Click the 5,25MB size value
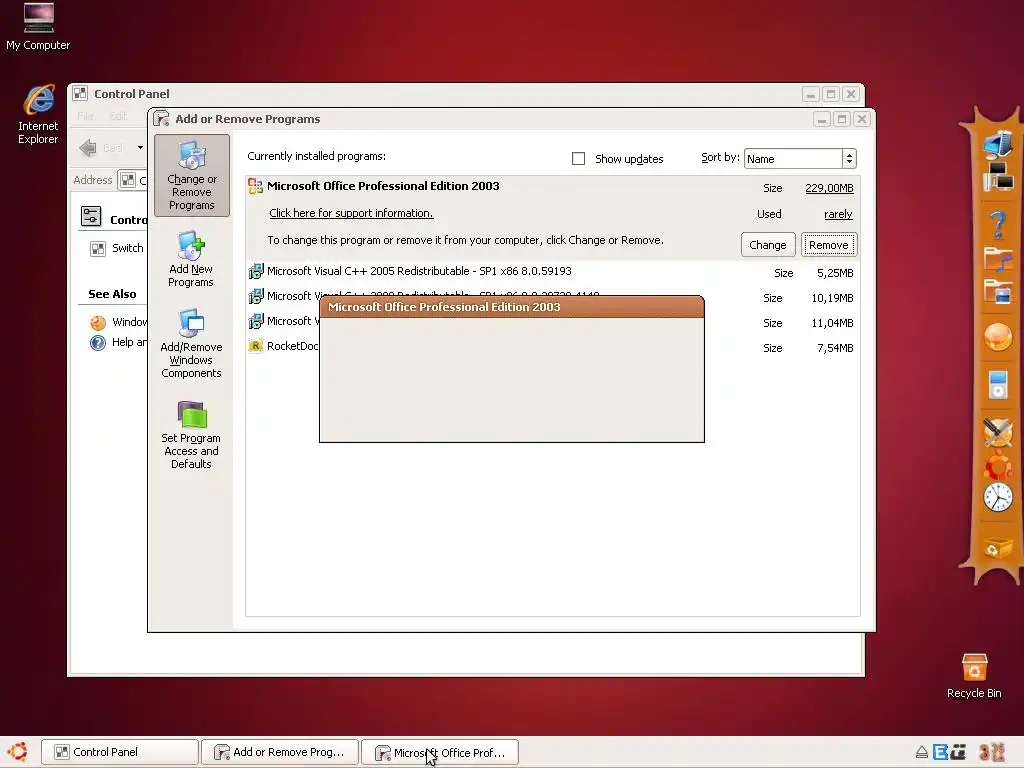 (835, 273)
